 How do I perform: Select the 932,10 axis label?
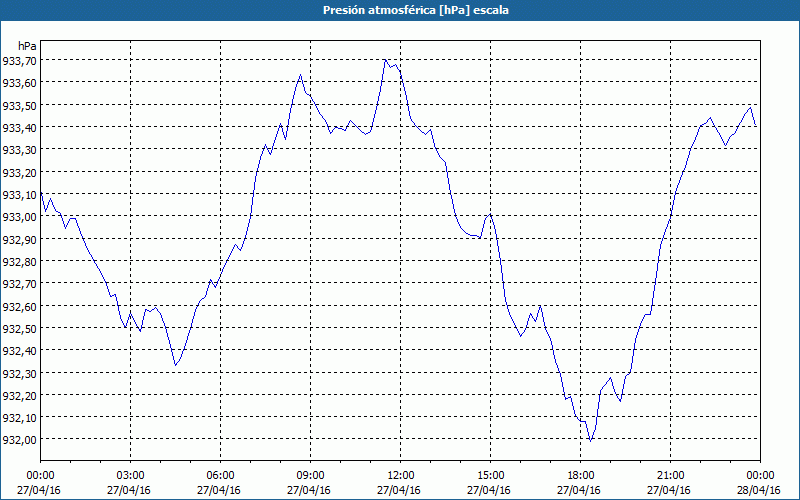point(19,417)
